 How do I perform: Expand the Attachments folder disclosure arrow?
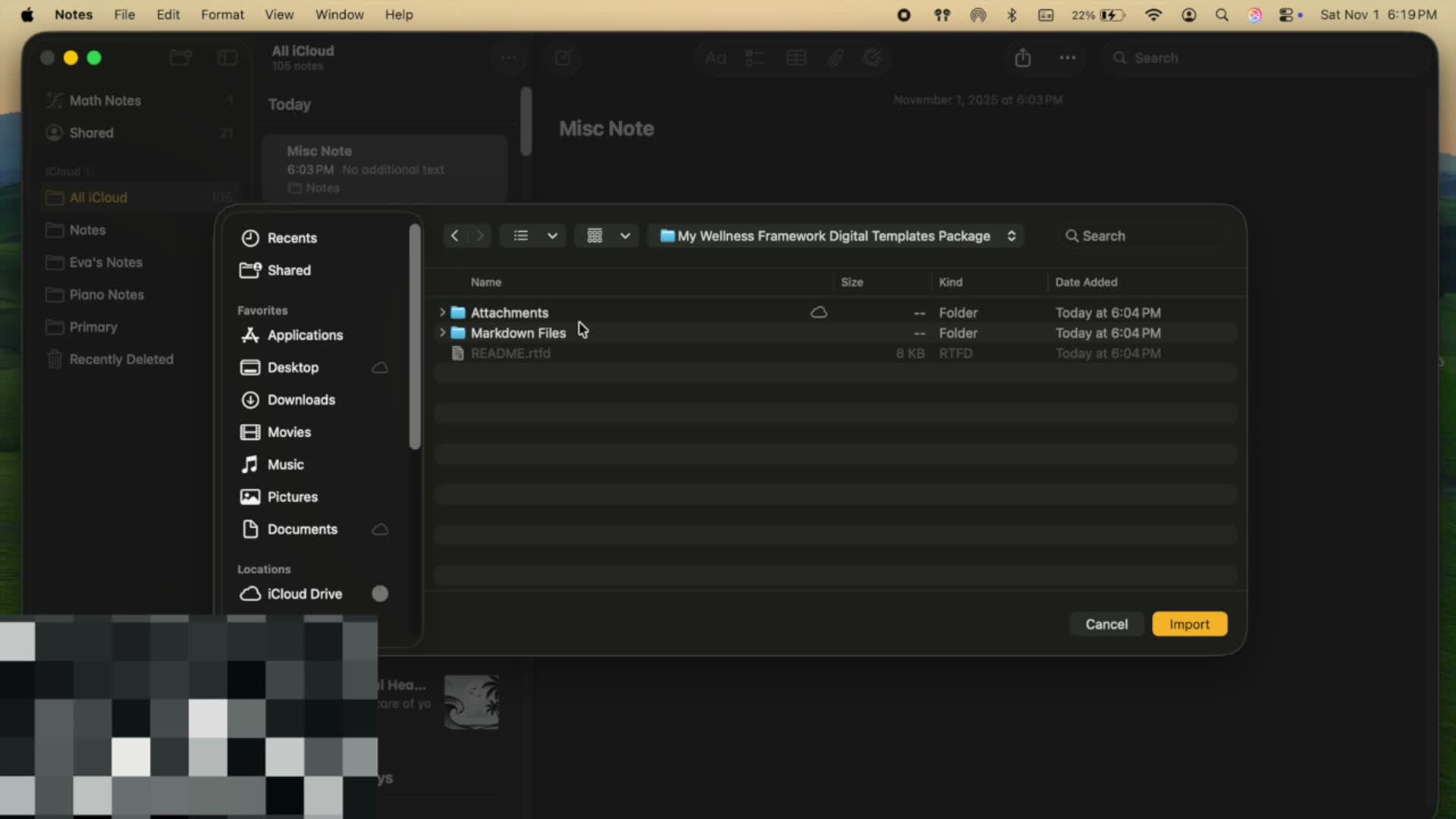pos(442,312)
